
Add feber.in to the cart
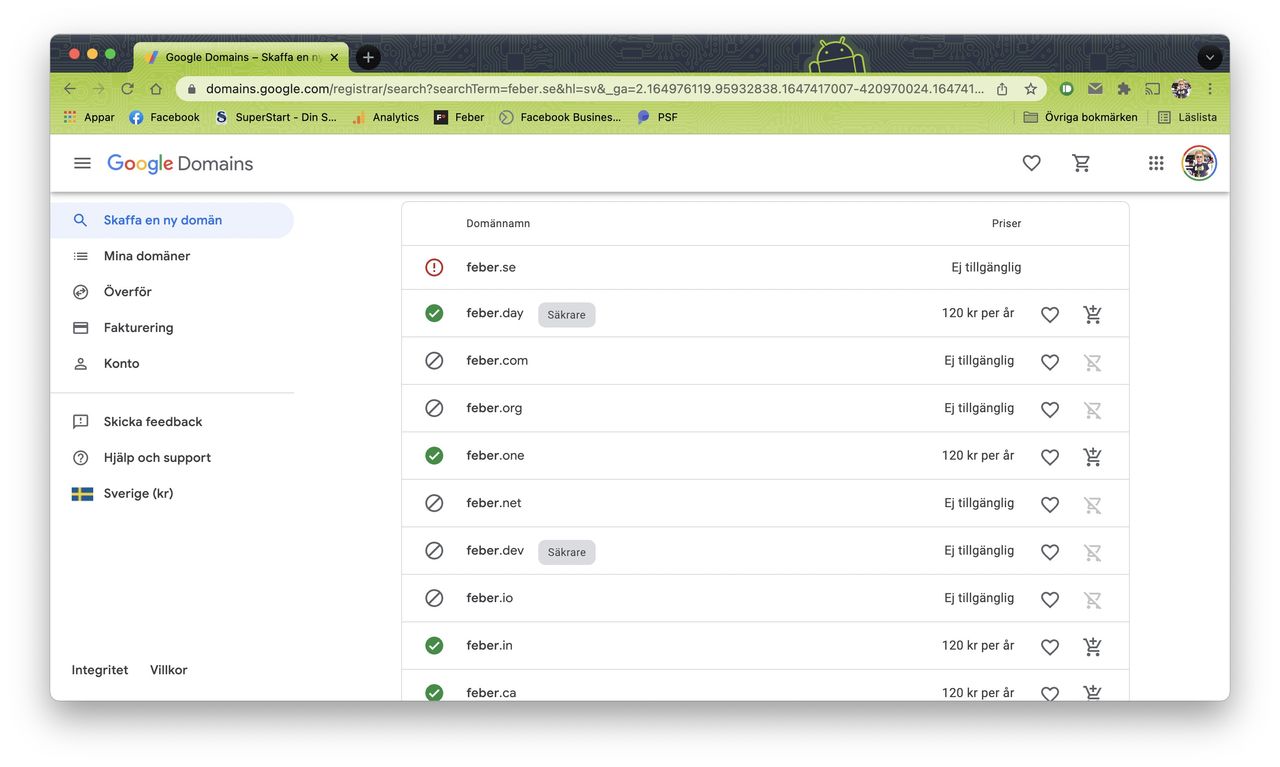[1092, 647]
